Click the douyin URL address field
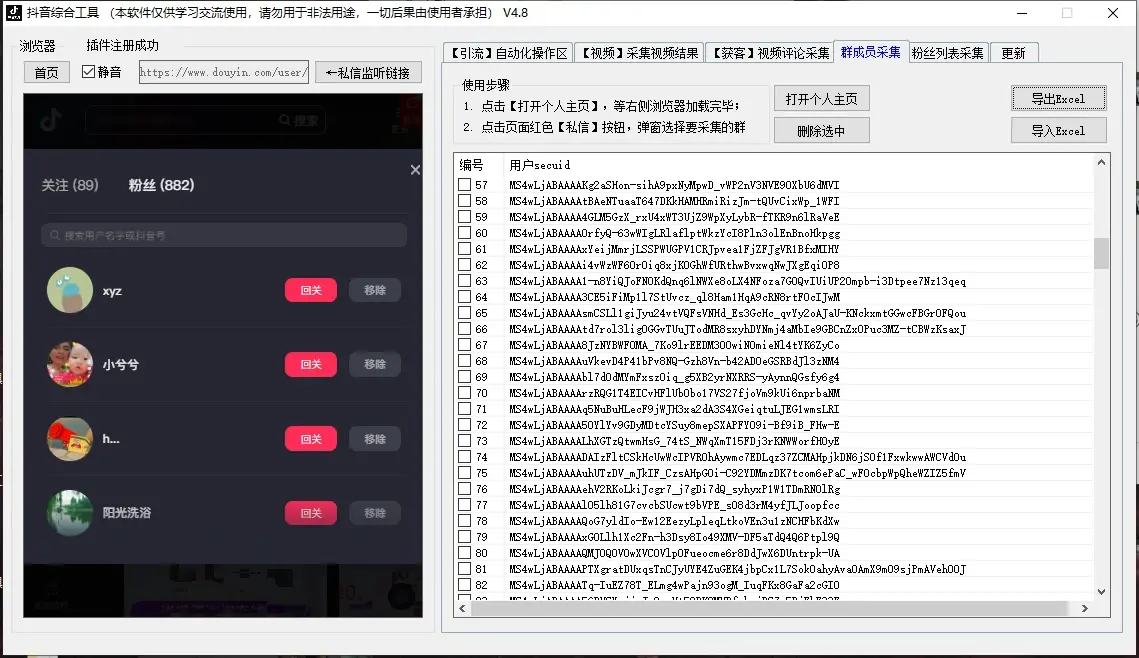Viewport: 1139px width, 658px height. point(224,73)
